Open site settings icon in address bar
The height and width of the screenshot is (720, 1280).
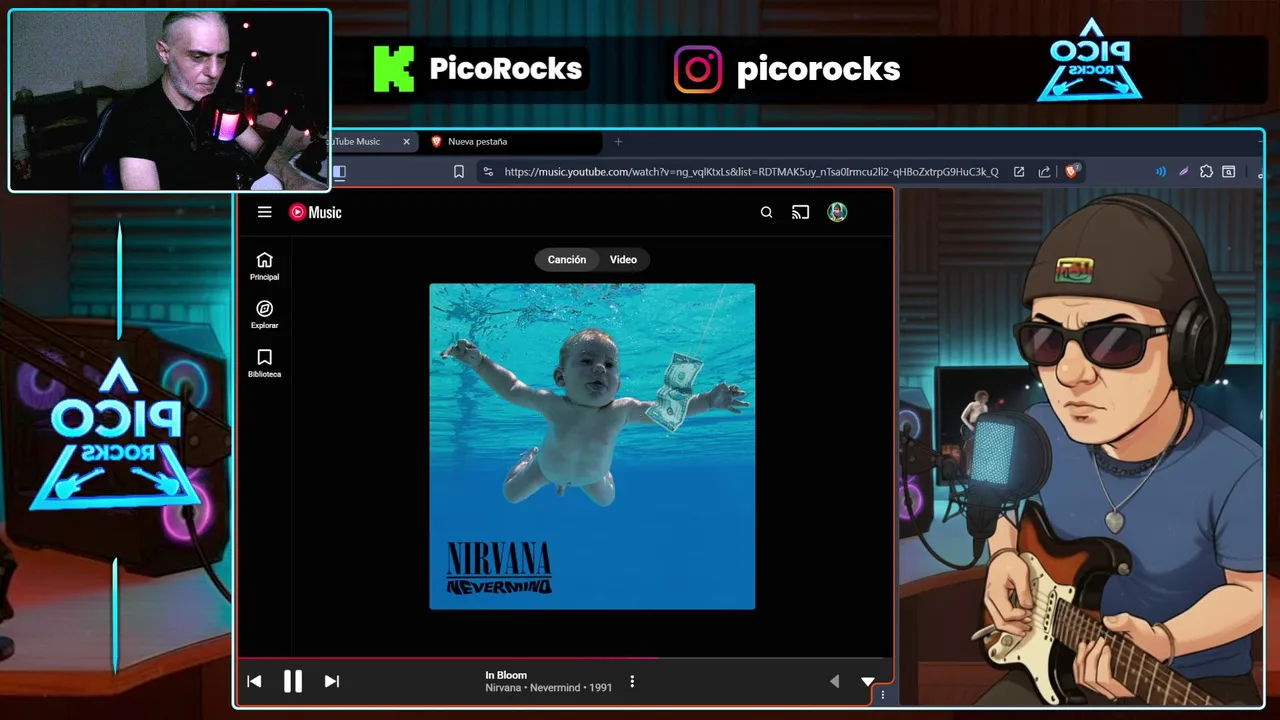(x=487, y=172)
